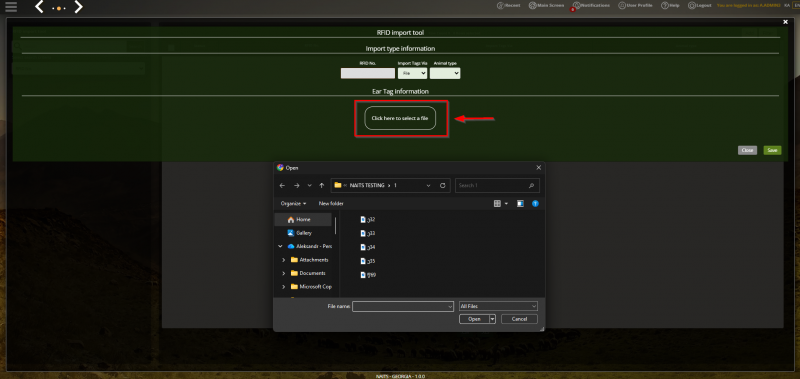Click NAITS TESTING in the address path

coord(367,186)
